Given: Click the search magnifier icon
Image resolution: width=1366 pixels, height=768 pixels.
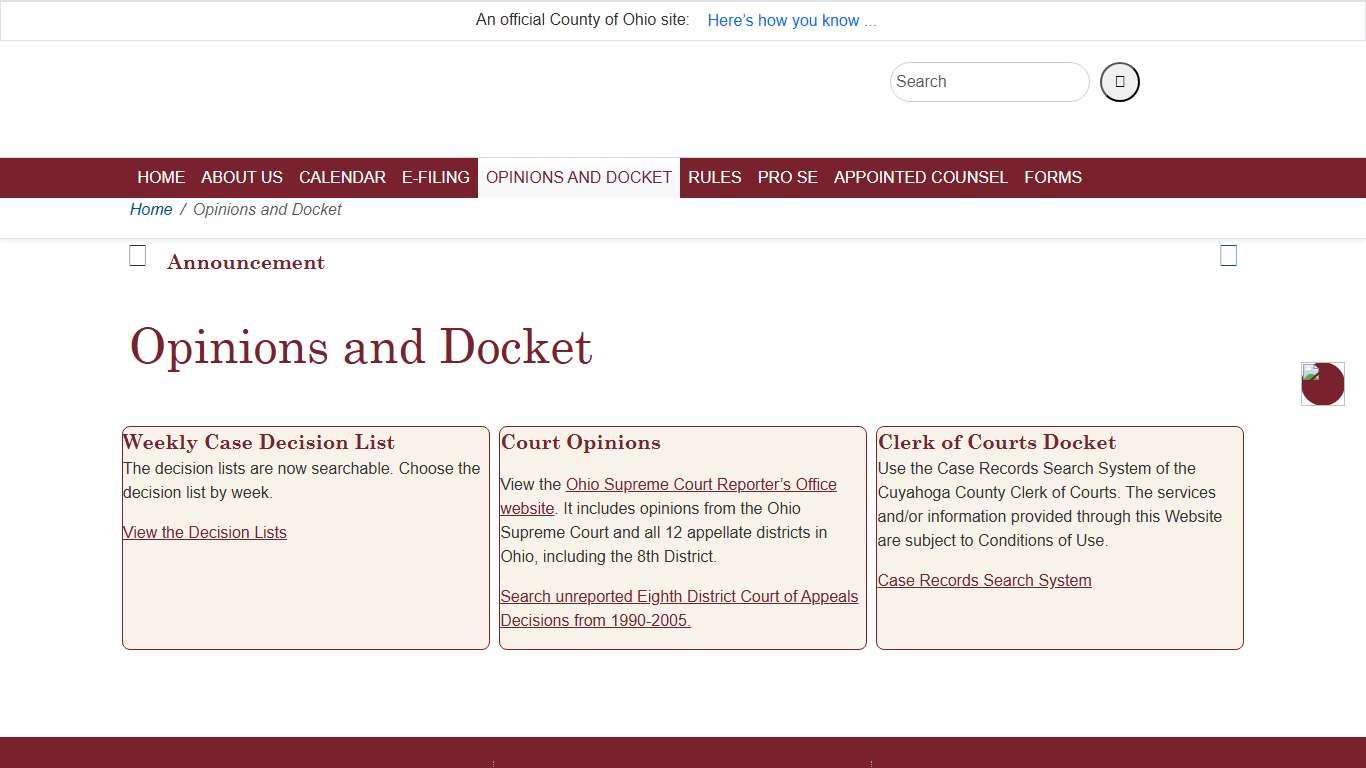Looking at the screenshot, I should coord(1119,81).
